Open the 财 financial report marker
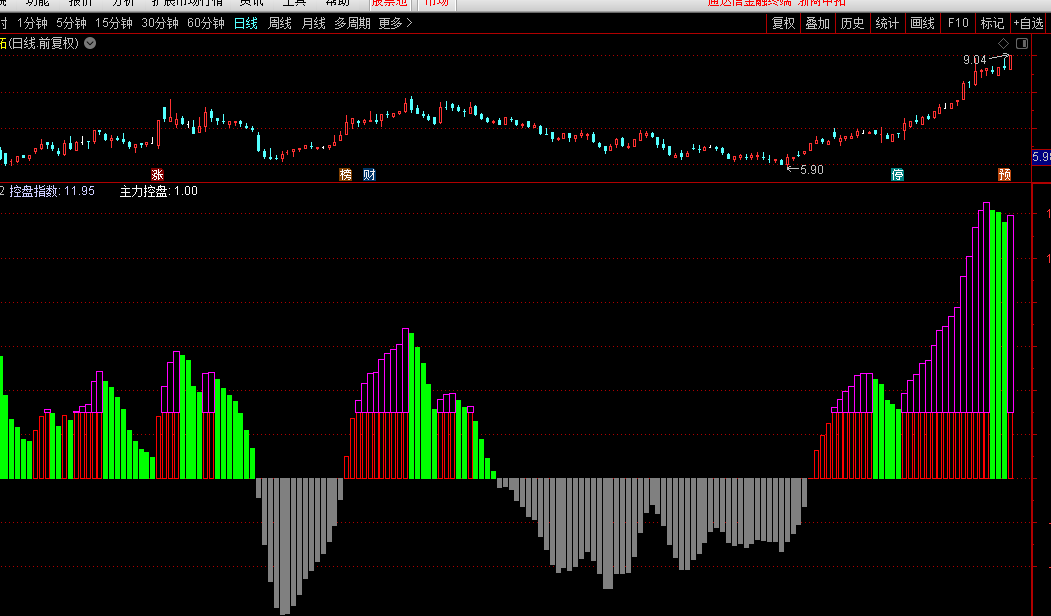This screenshot has width=1051, height=616. [369, 174]
